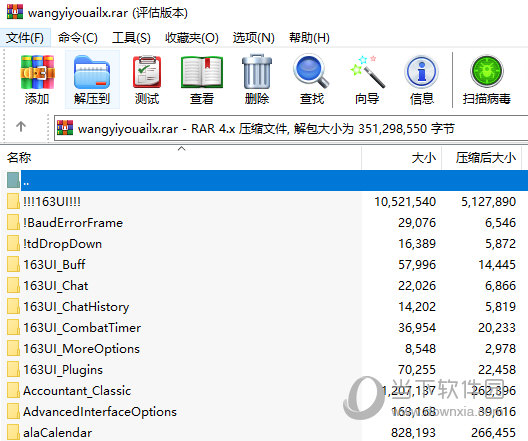Click Scan Virus (扫描病毒) icon
The height and width of the screenshot is (441, 528).
coord(487,71)
